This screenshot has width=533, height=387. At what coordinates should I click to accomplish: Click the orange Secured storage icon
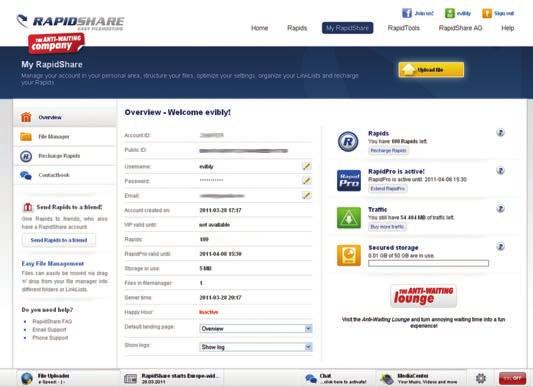(349, 255)
